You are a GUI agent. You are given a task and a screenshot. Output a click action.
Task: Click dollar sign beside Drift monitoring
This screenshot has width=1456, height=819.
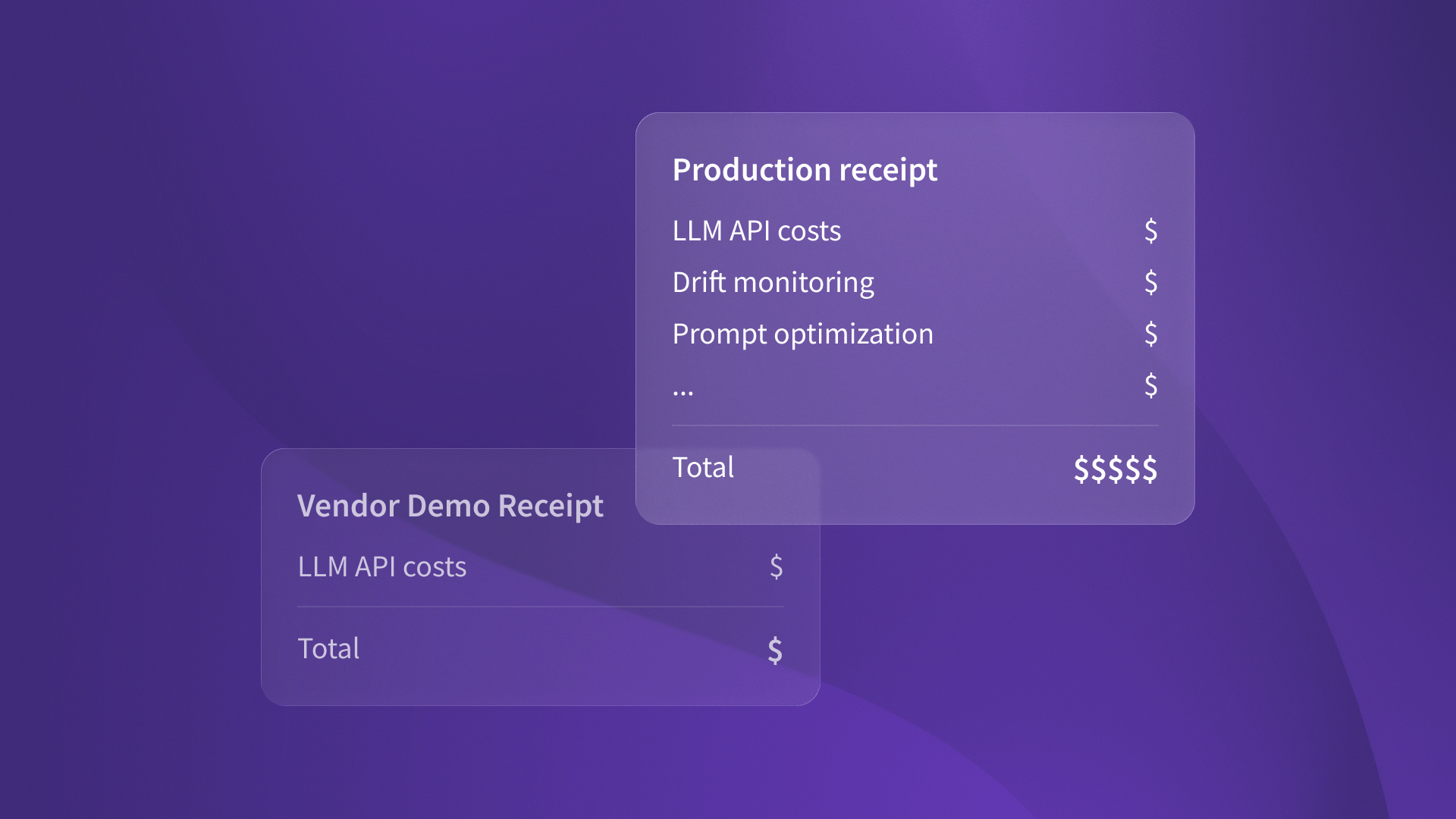(x=1150, y=282)
